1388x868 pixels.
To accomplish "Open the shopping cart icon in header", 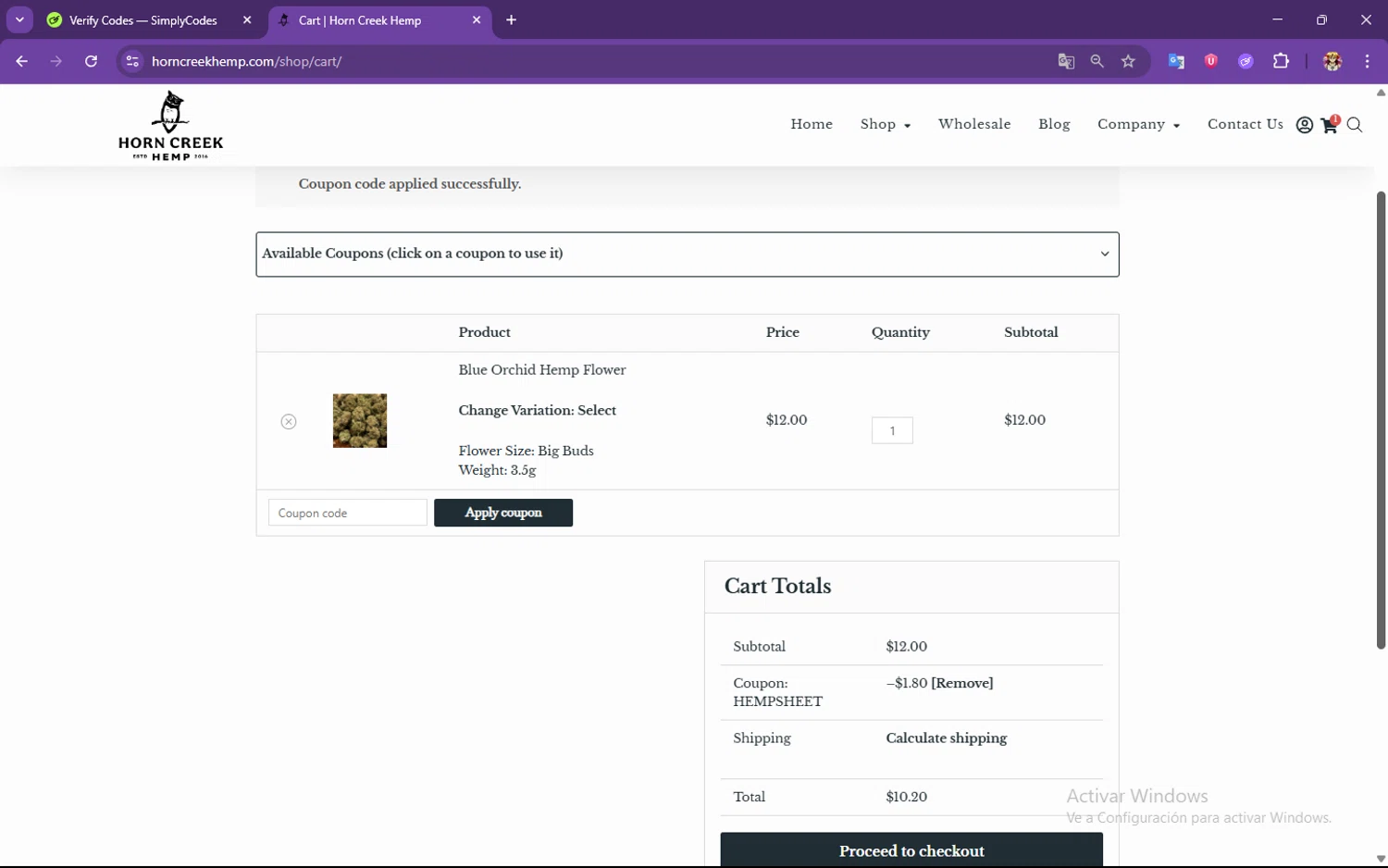I will pyautogui.click(x=1330, y=125).
